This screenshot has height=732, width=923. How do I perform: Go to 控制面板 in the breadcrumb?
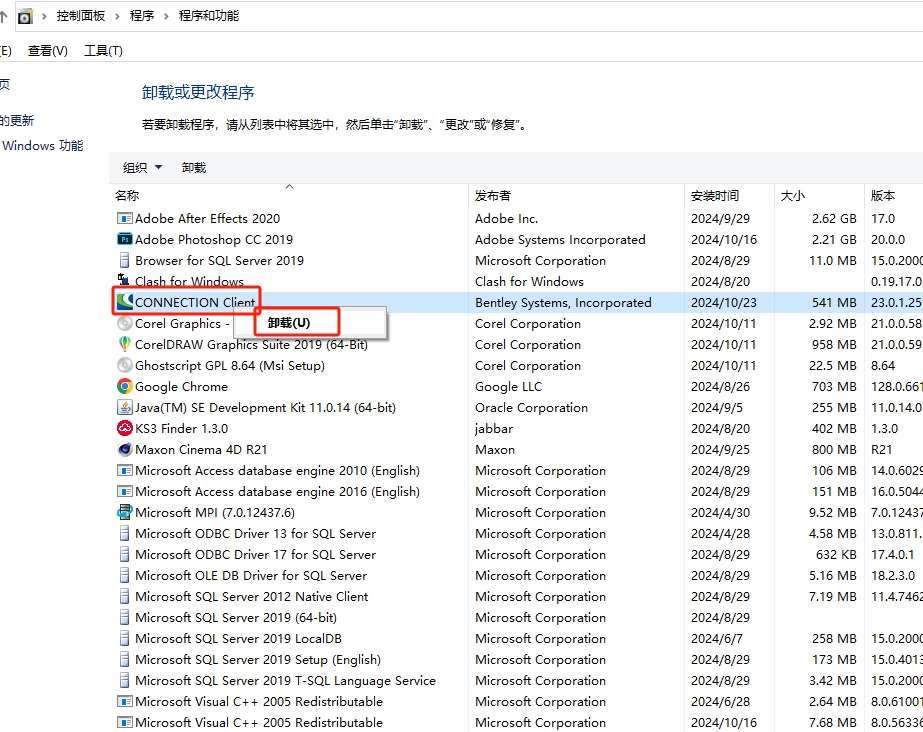tap(81, 16)
